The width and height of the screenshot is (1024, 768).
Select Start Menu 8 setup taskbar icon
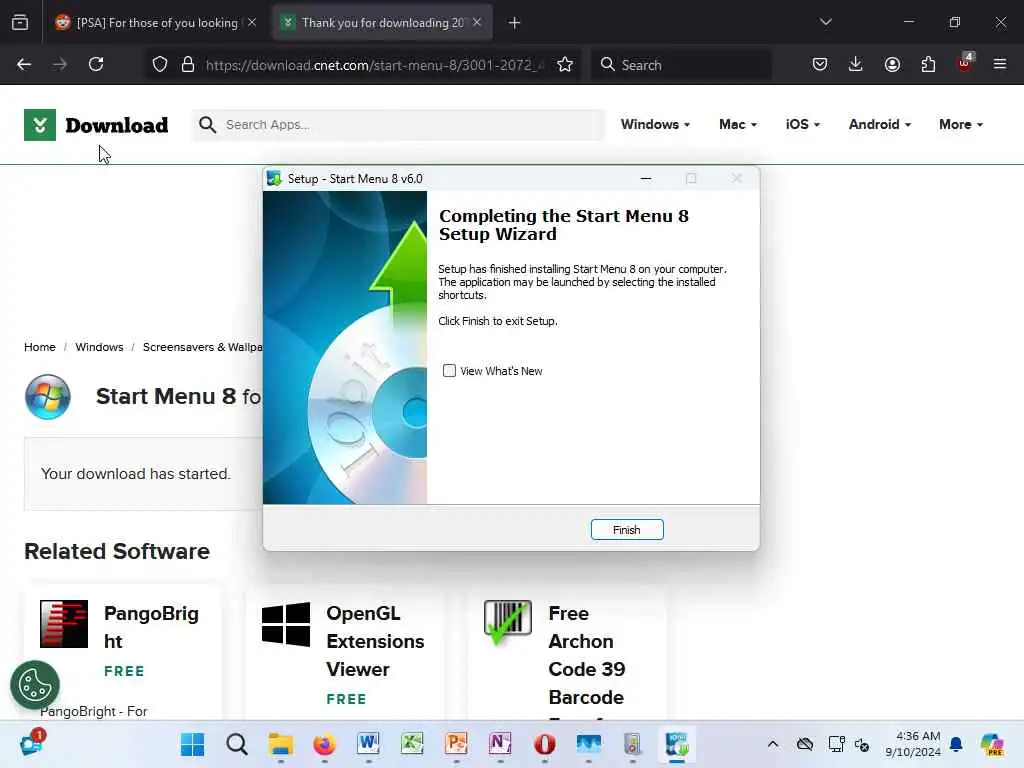677,744
